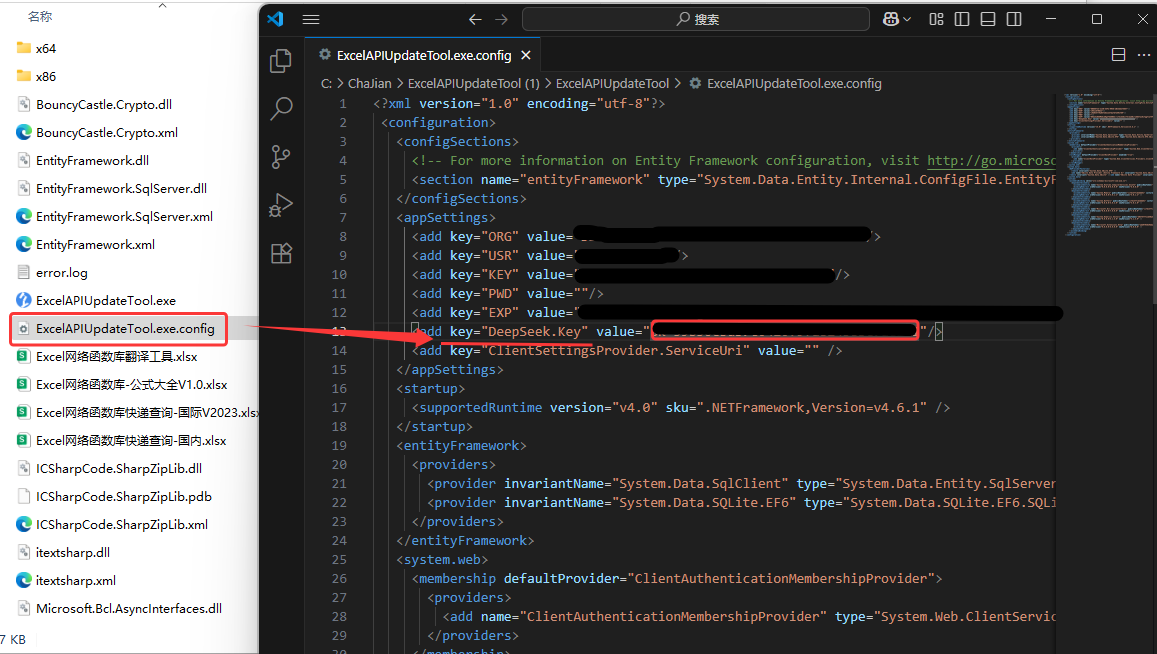Open the hamburger application menu

click(311, 19)
